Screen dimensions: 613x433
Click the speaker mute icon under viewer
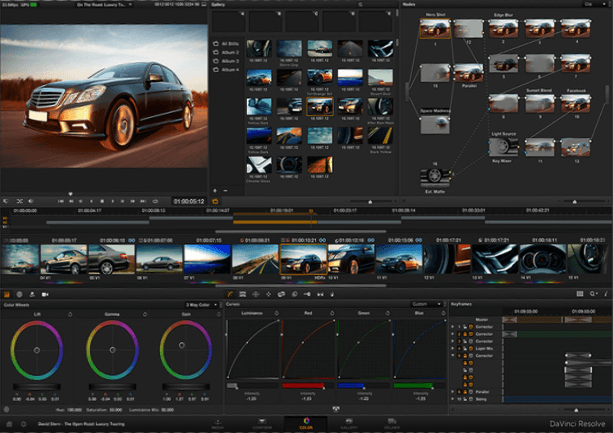31,201
